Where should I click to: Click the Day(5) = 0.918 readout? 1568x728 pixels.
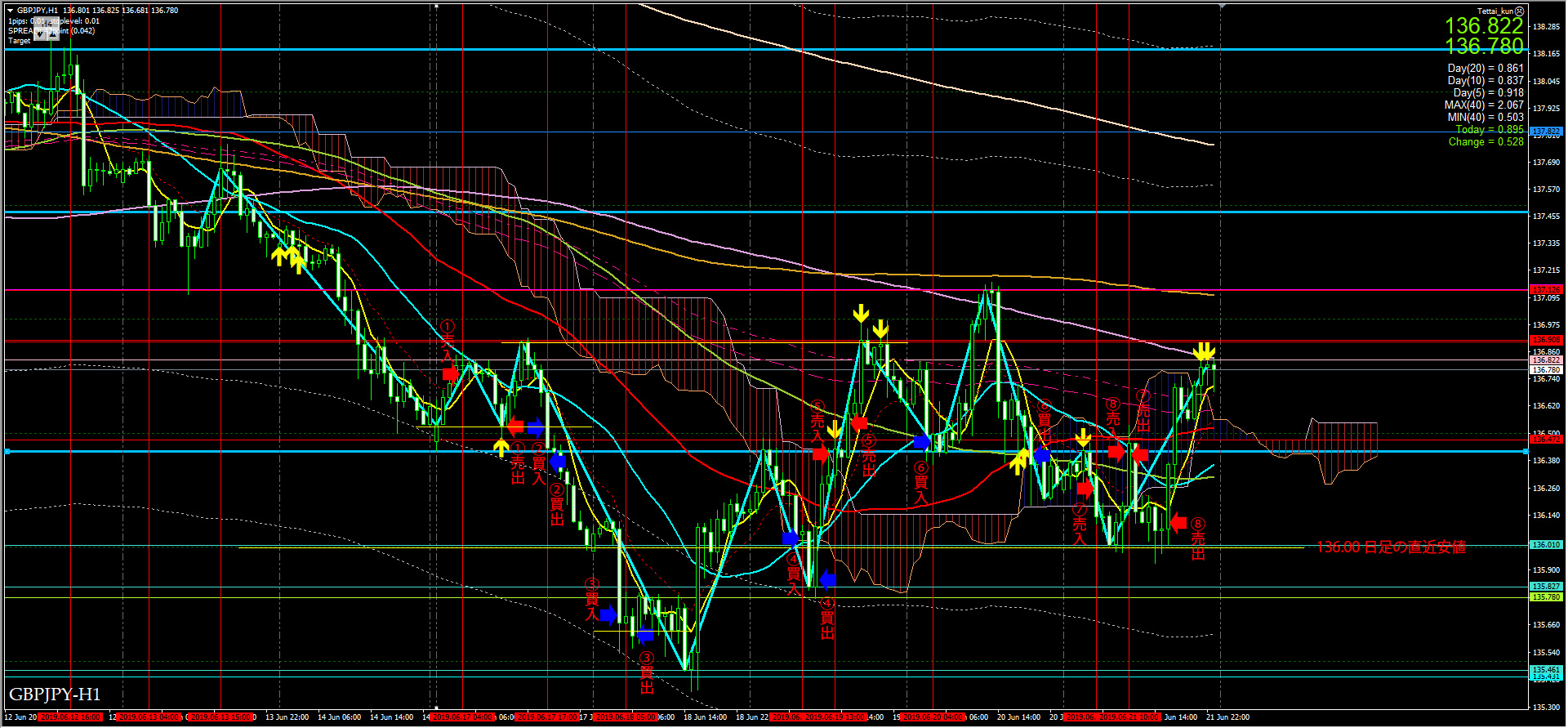point(1489,93)
